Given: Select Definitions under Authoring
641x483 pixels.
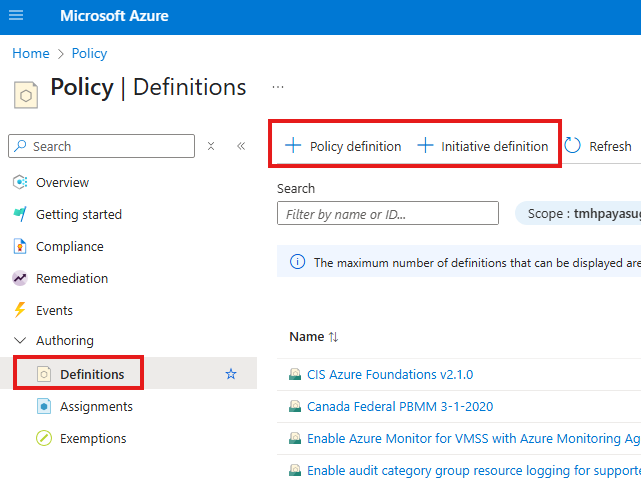Looking at the screenshot, I should click(x=92, y=374).
